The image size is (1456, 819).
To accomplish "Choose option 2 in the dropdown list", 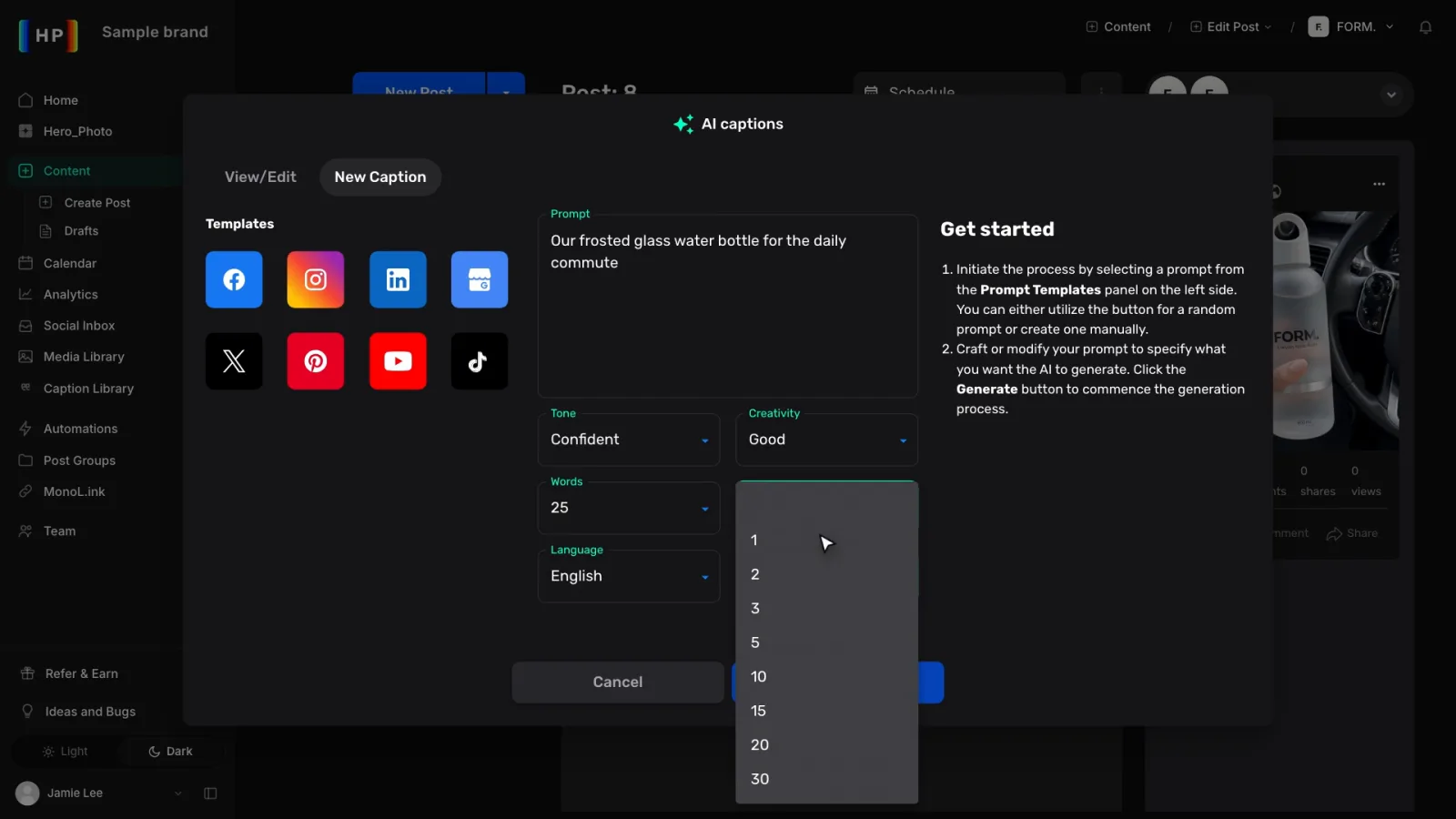I will pos(826,574).
